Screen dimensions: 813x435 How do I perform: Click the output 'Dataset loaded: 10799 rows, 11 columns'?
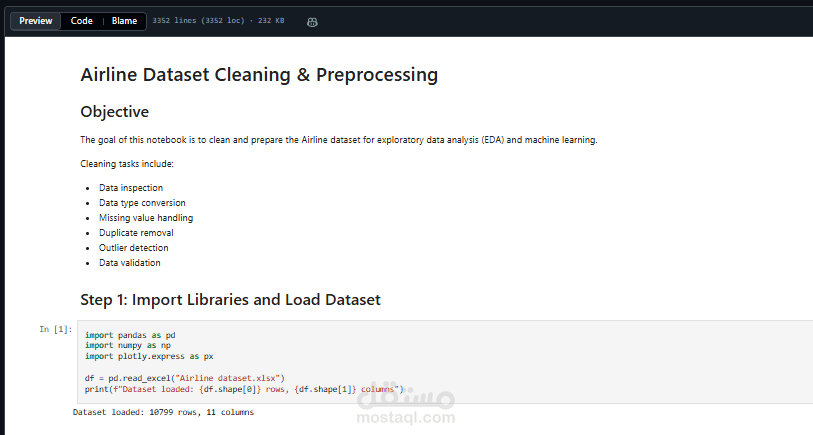click(x=163, y=412)
